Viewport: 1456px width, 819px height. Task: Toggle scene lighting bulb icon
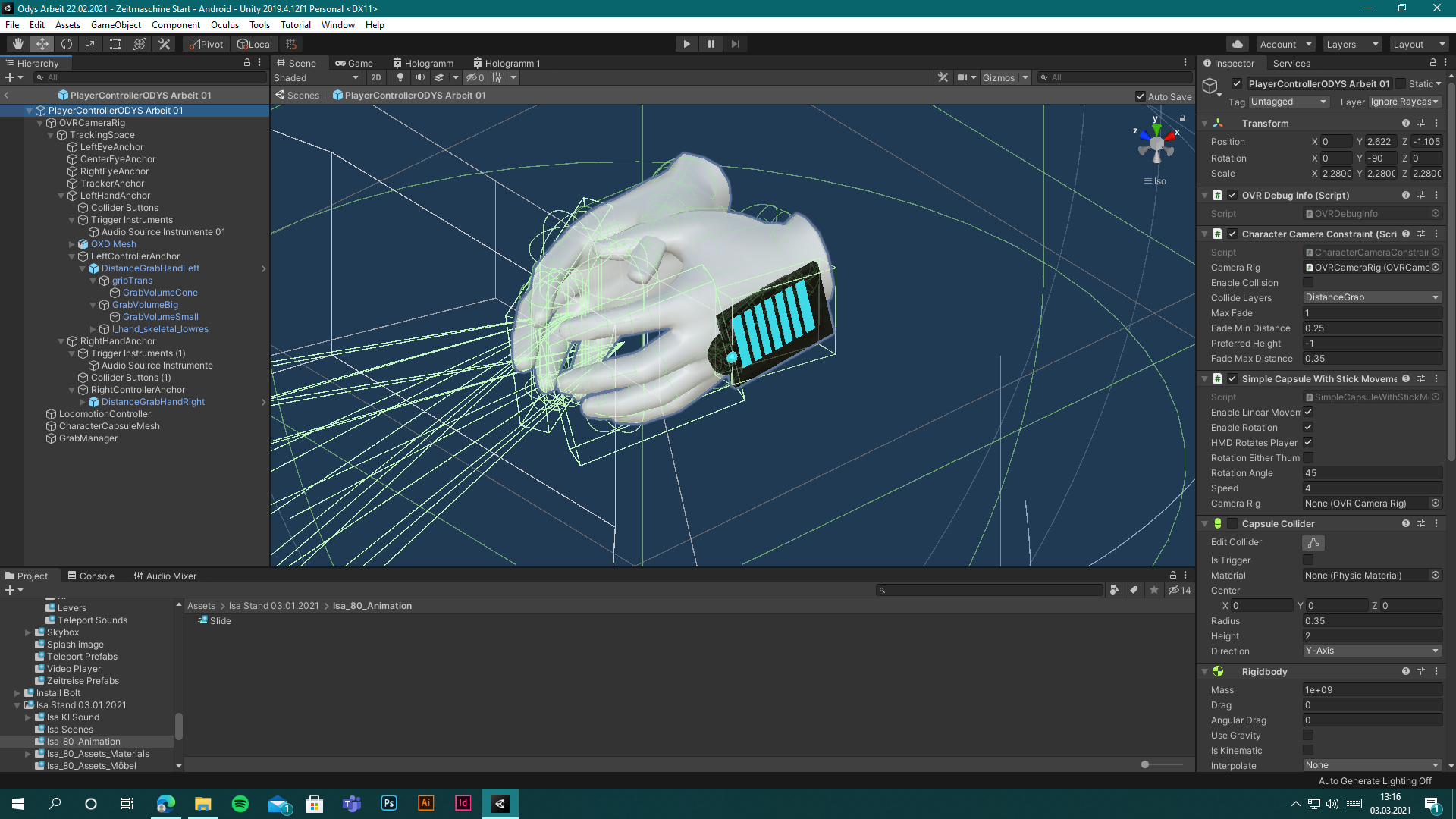(x=400, y=77)
